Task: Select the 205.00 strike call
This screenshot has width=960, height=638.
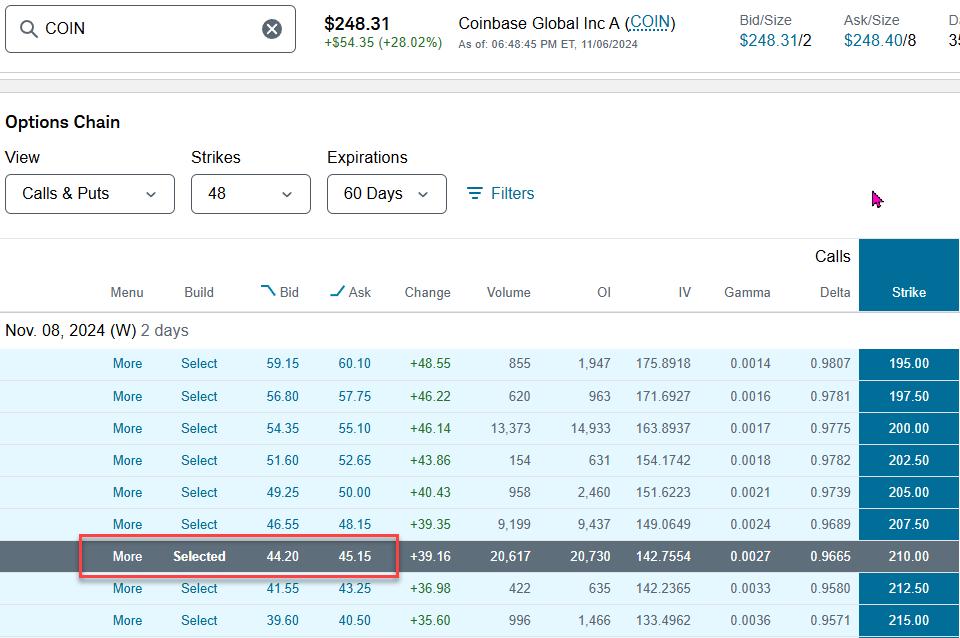Action: (199, 492)
